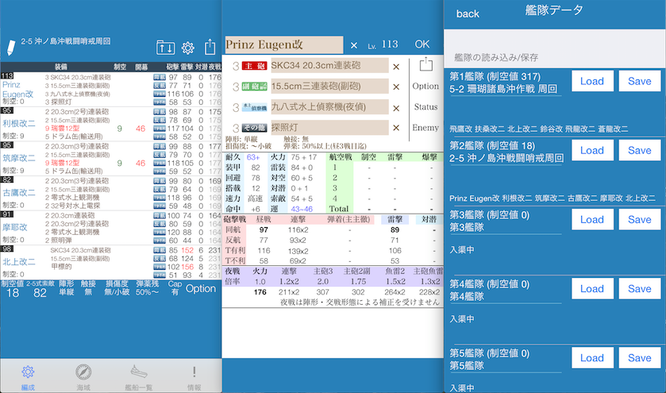
Task: Tap the 水上偵察機 equipment type icon
Action: point(254,107)
